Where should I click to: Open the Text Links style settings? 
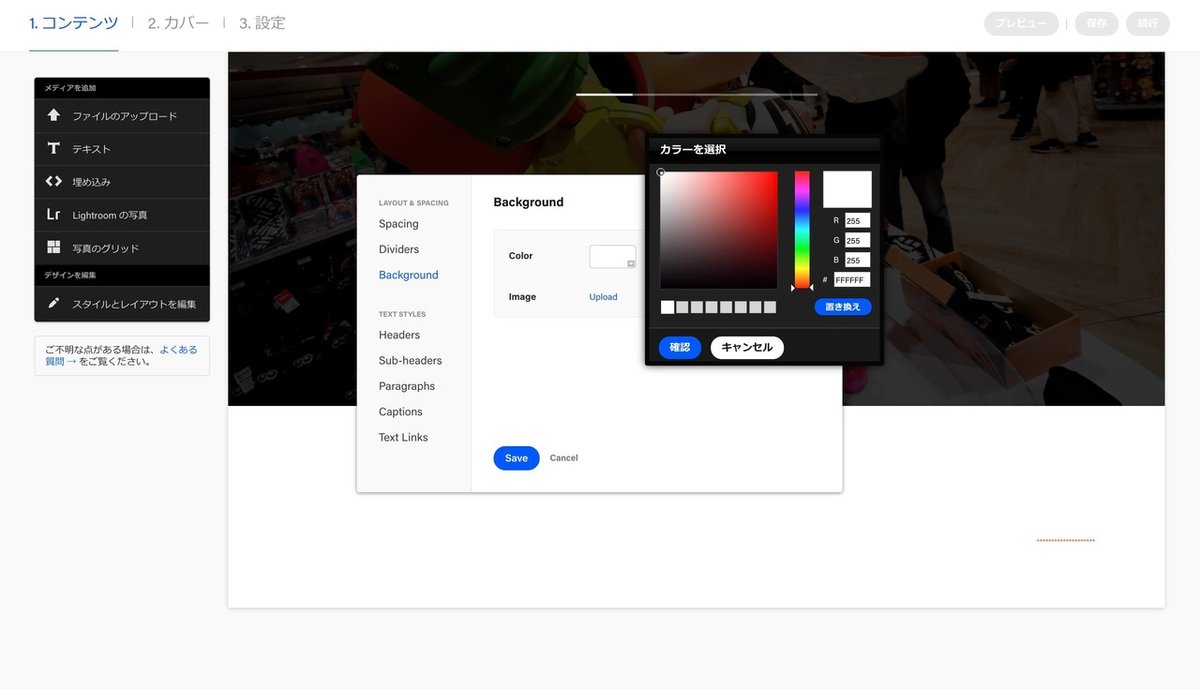403,437
